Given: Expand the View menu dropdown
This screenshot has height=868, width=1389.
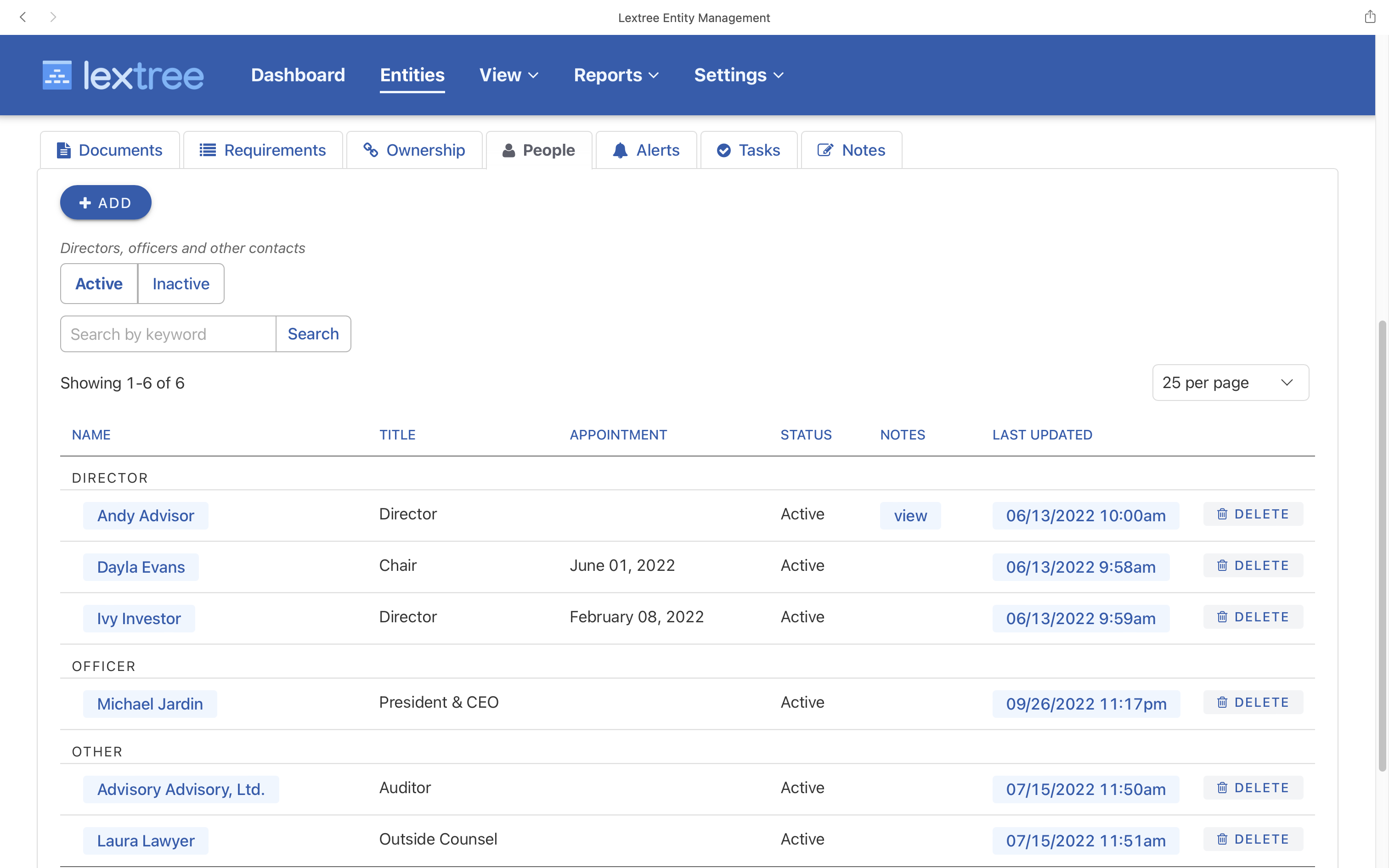Looking at the screenshot, I should tap(508, 75).
